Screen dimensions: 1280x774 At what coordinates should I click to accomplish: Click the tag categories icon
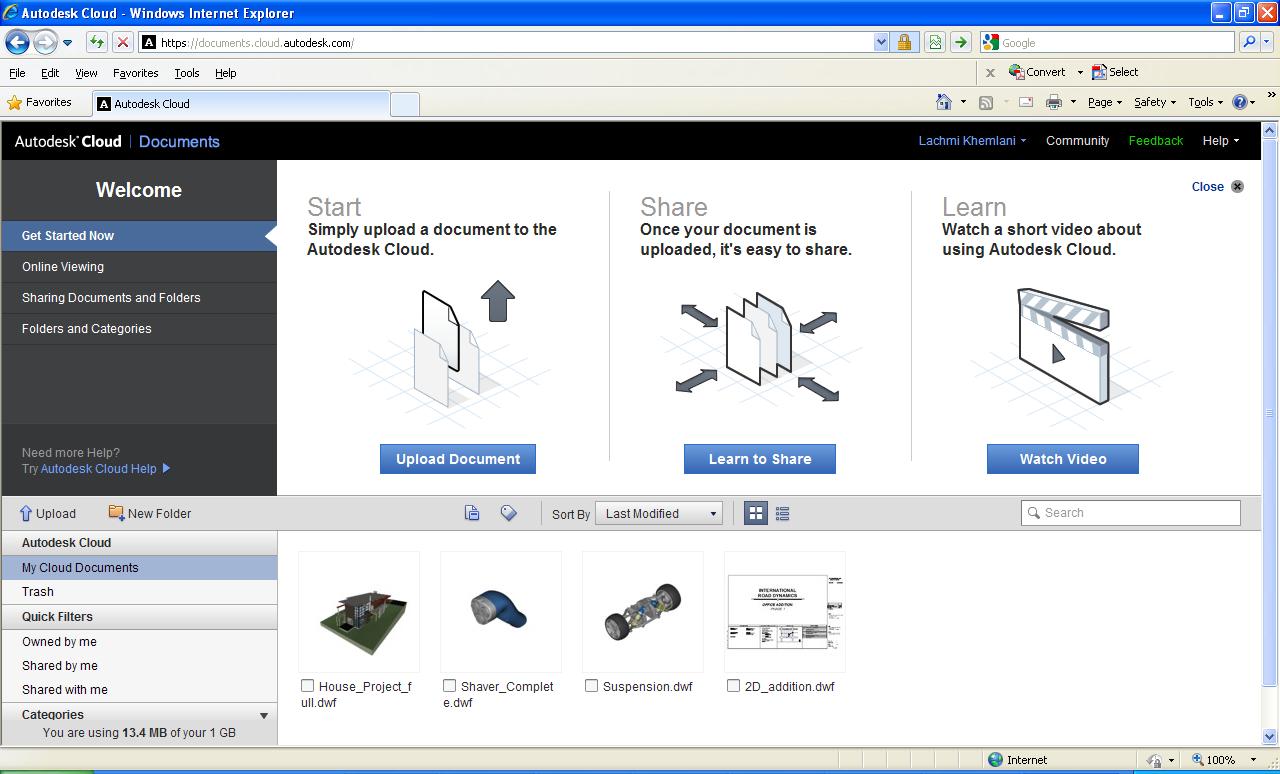tap(509, 513)
